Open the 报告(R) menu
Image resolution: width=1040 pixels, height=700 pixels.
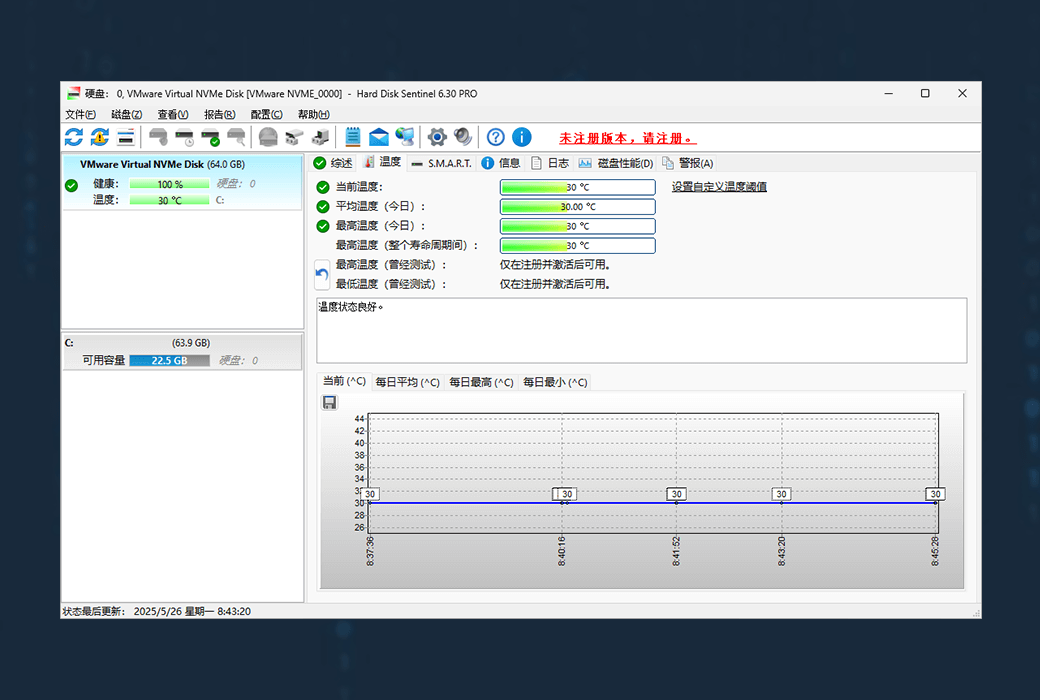(x=220, y=114)
